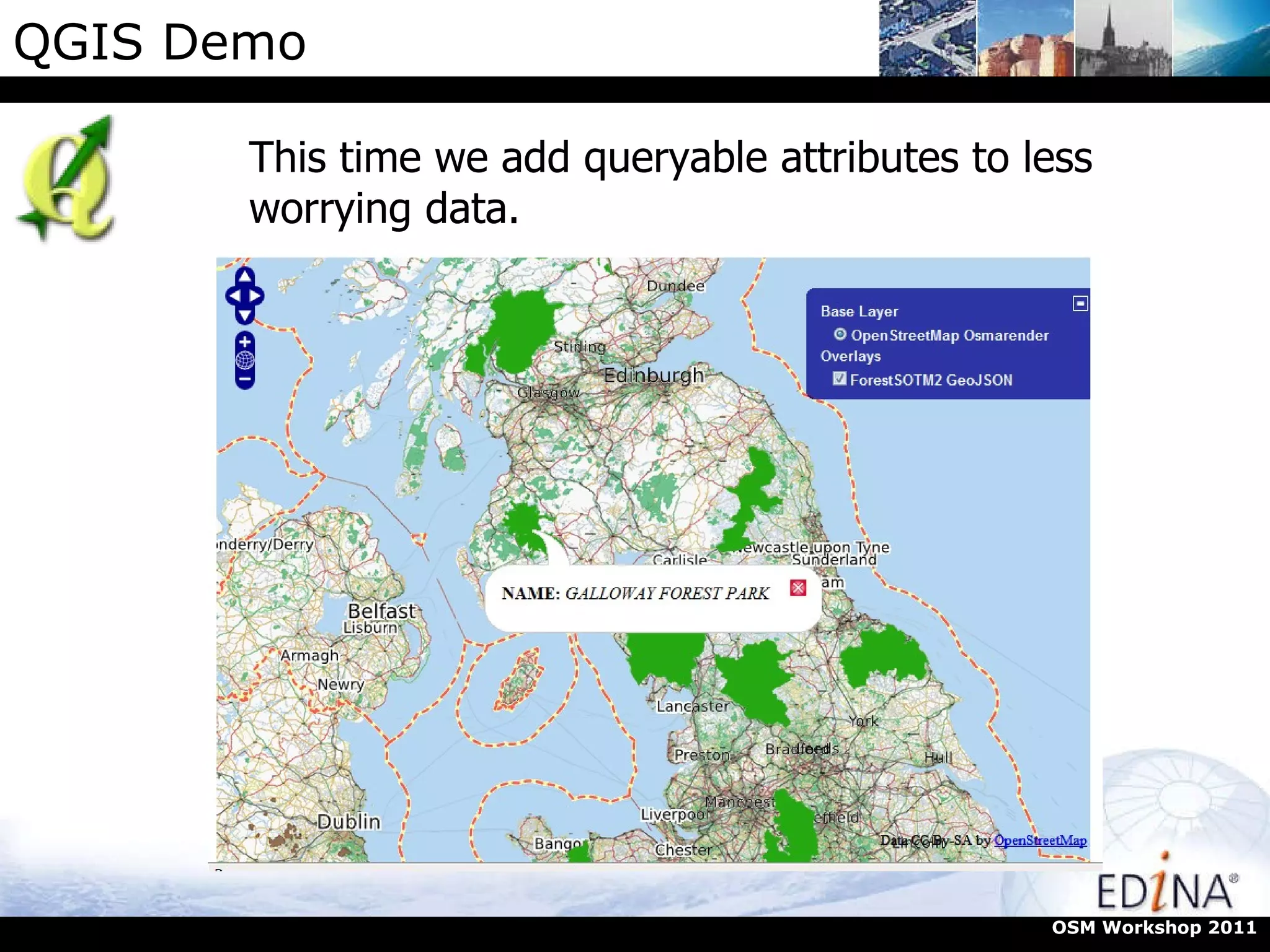This screenshot has height=952, width=1270.
Task: Click the Sunderland label on the map
Action: (x=834, y=560)
